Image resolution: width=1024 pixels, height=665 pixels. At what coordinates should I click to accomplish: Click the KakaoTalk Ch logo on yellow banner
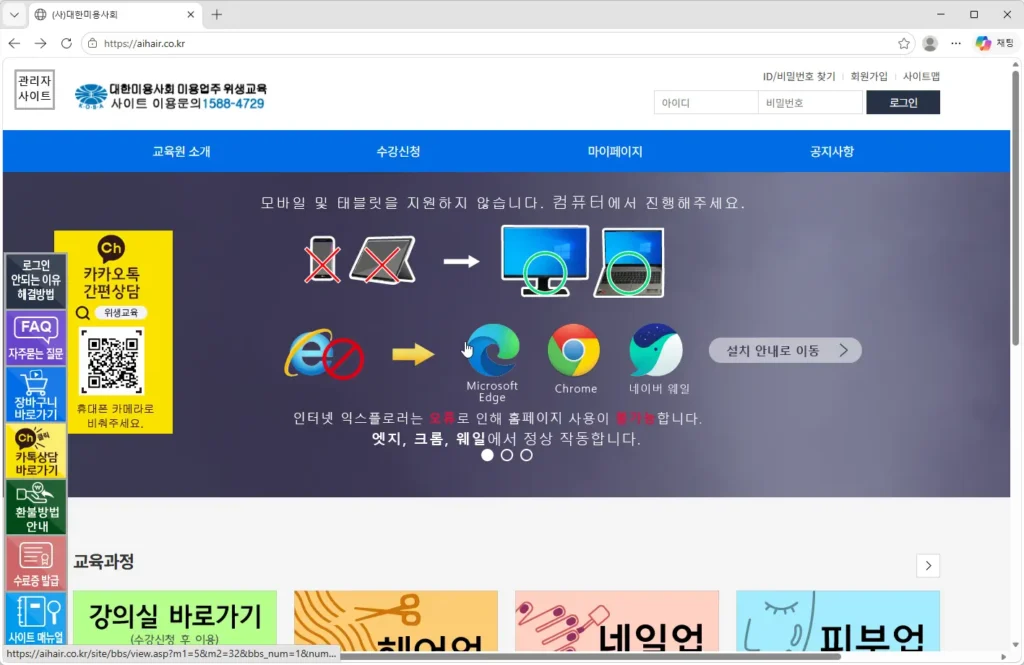[x=111, y=248]
